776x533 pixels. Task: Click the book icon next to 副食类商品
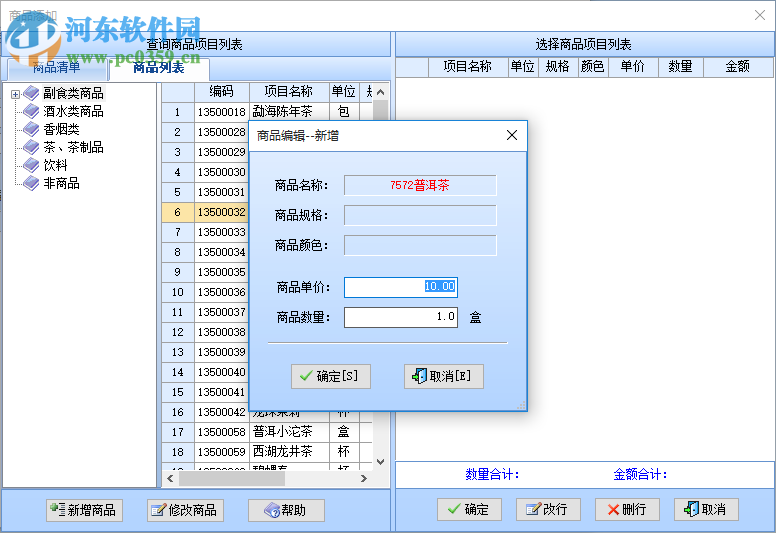tap(31, 93)
